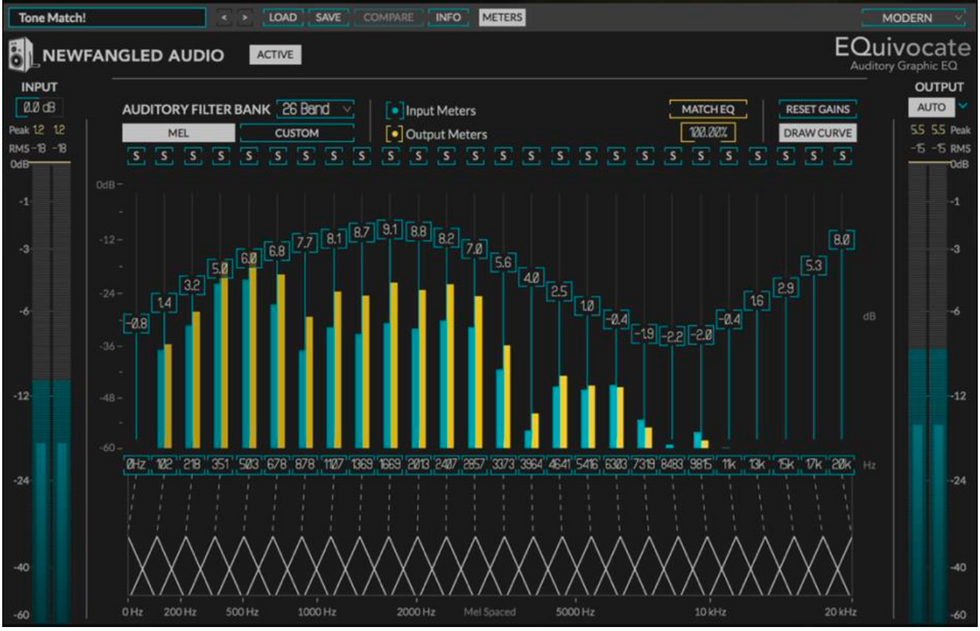Screen dimensions: 980x631
Task: Click the 878 frequency label box
Action: (x=305, y=464)
